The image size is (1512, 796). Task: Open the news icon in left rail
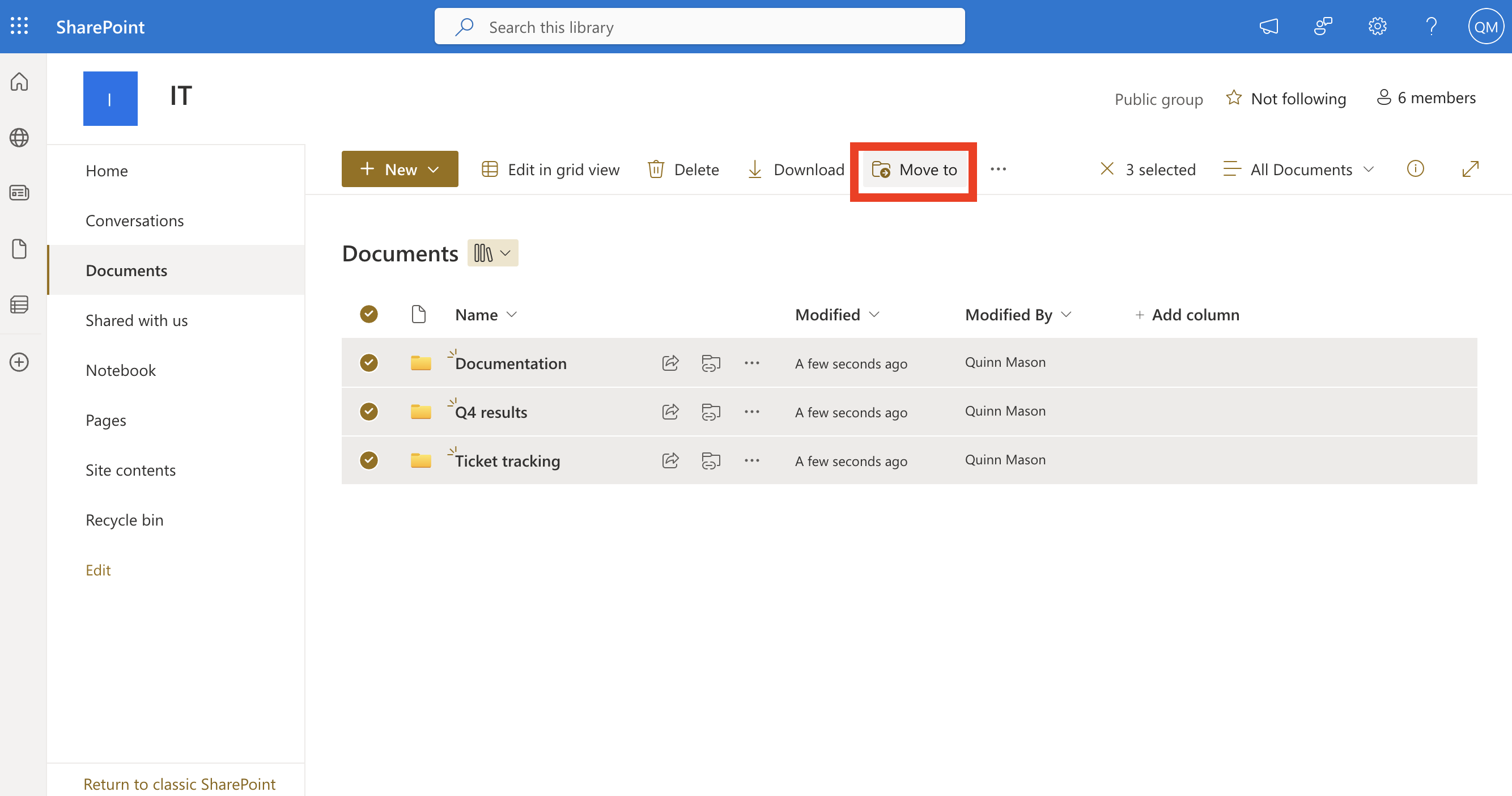tap(19, 193)
